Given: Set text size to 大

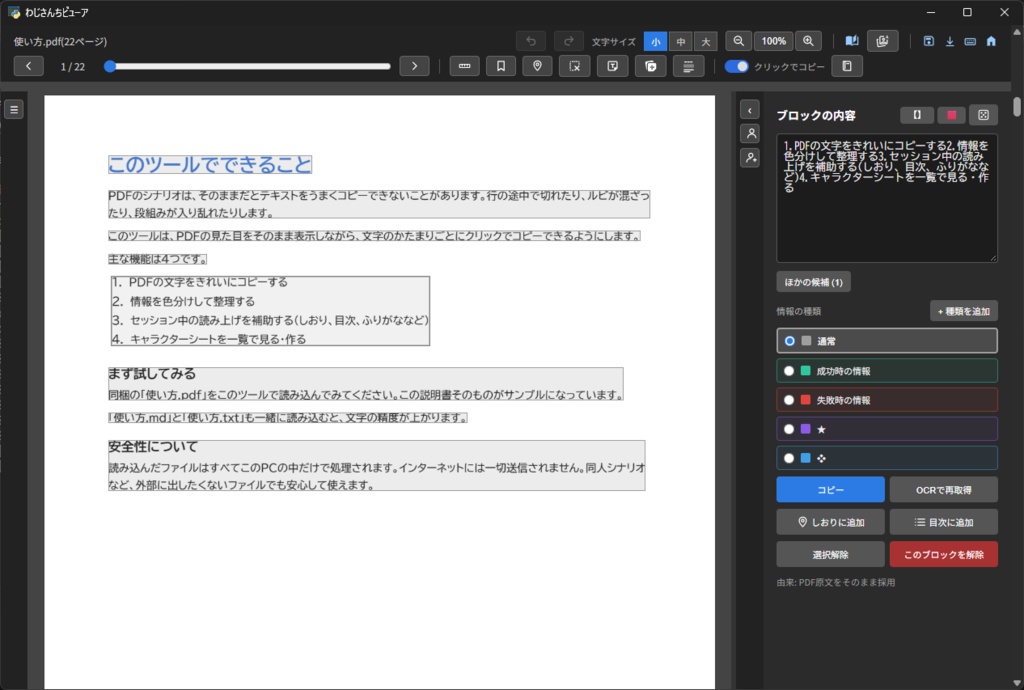Looking at the screenshot, I should click(706, 41).
